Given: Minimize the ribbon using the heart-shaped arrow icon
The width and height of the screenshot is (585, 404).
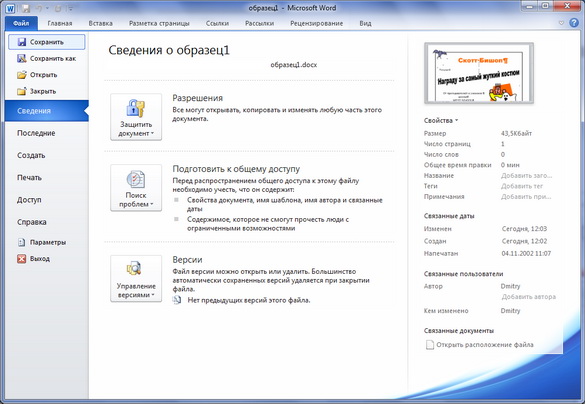Looking at the screenshot, I should tap(561, 23).
